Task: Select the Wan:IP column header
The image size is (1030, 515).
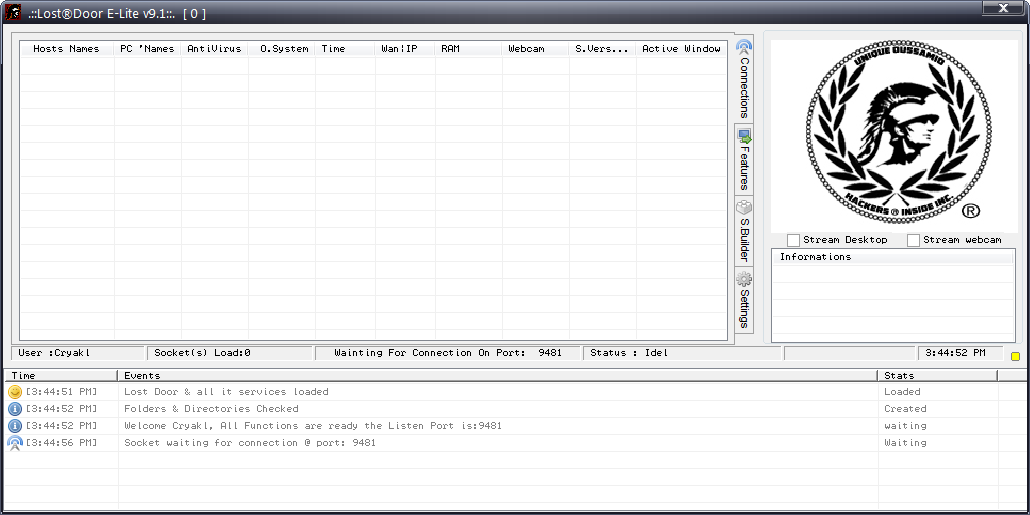Action: pyautogui.click(x=399, y=48)
